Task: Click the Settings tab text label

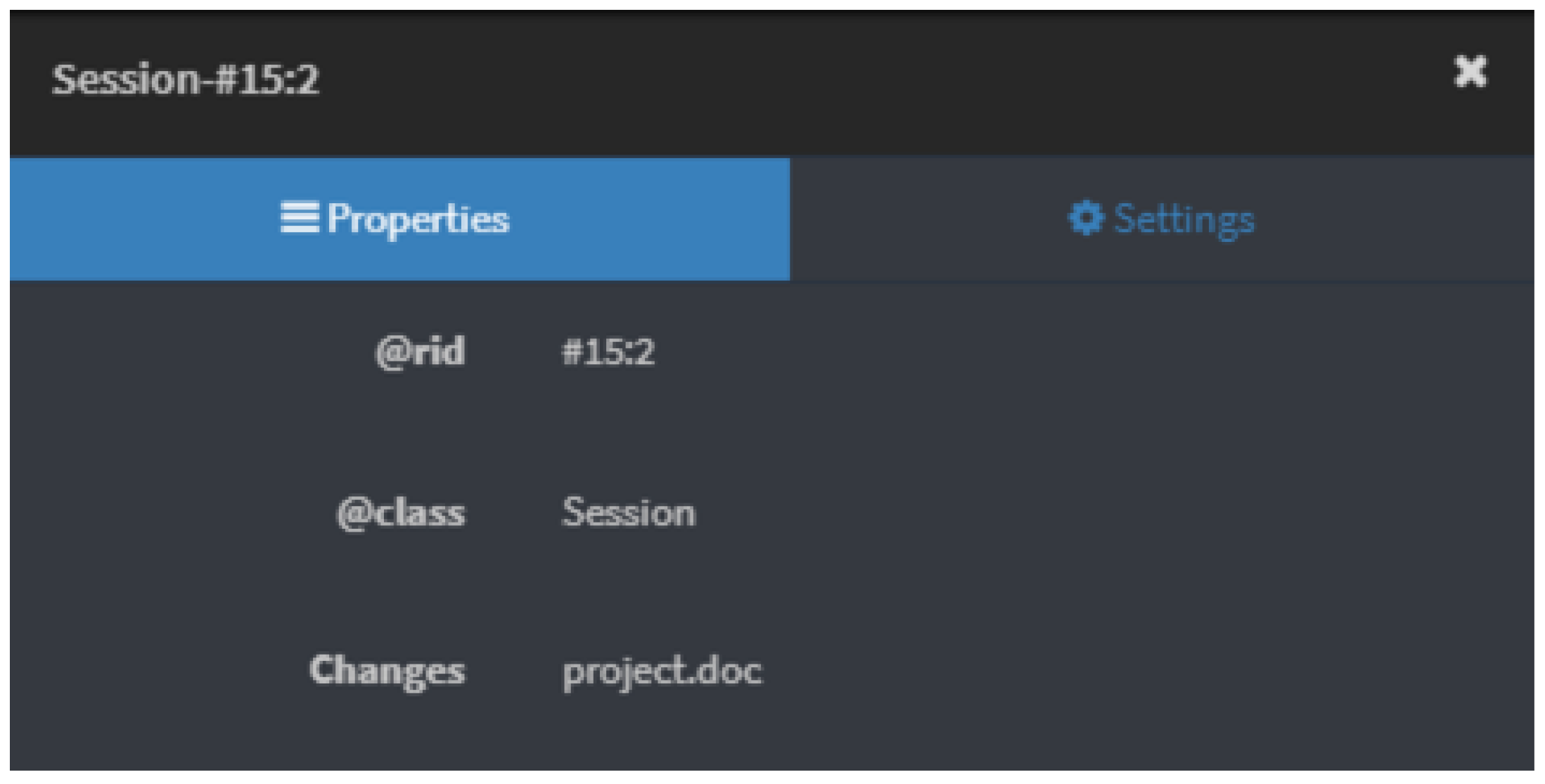Action: click(x=1184, y=219)
